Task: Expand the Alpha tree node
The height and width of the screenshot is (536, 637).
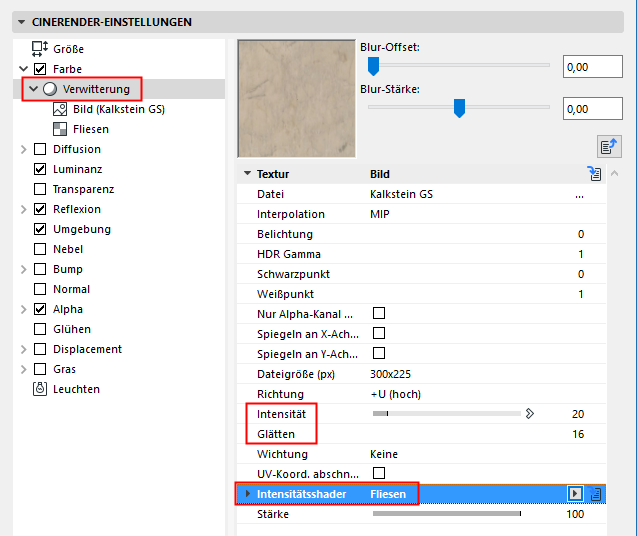Action: point(24,309)
